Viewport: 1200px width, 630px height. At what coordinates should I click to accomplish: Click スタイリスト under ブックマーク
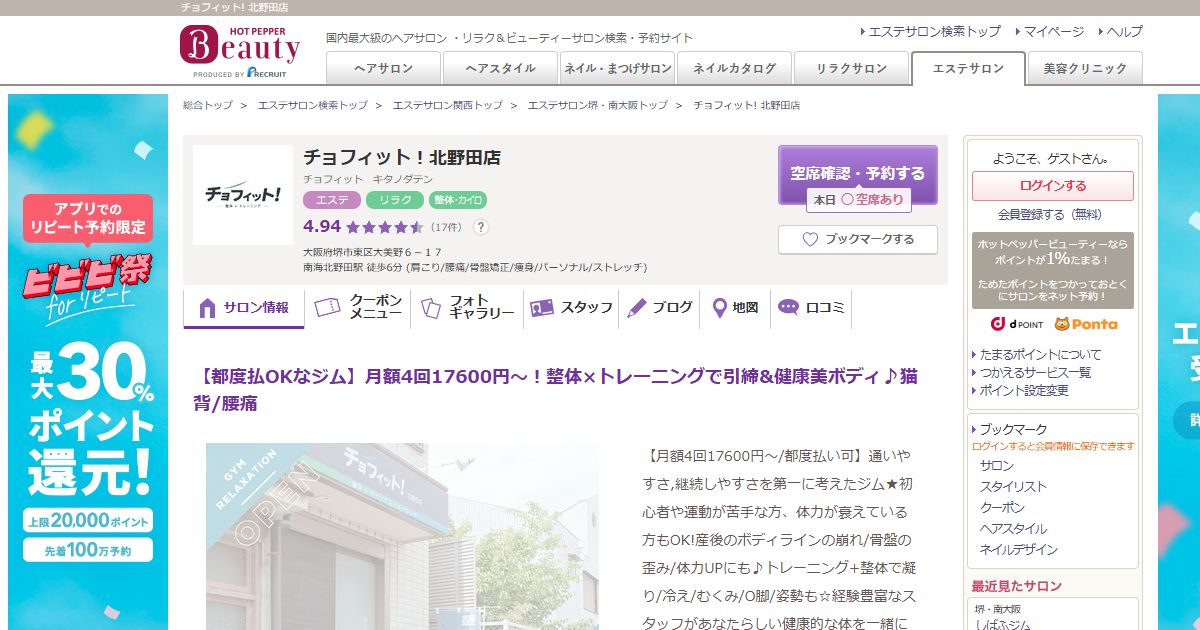pos(1013,487)
